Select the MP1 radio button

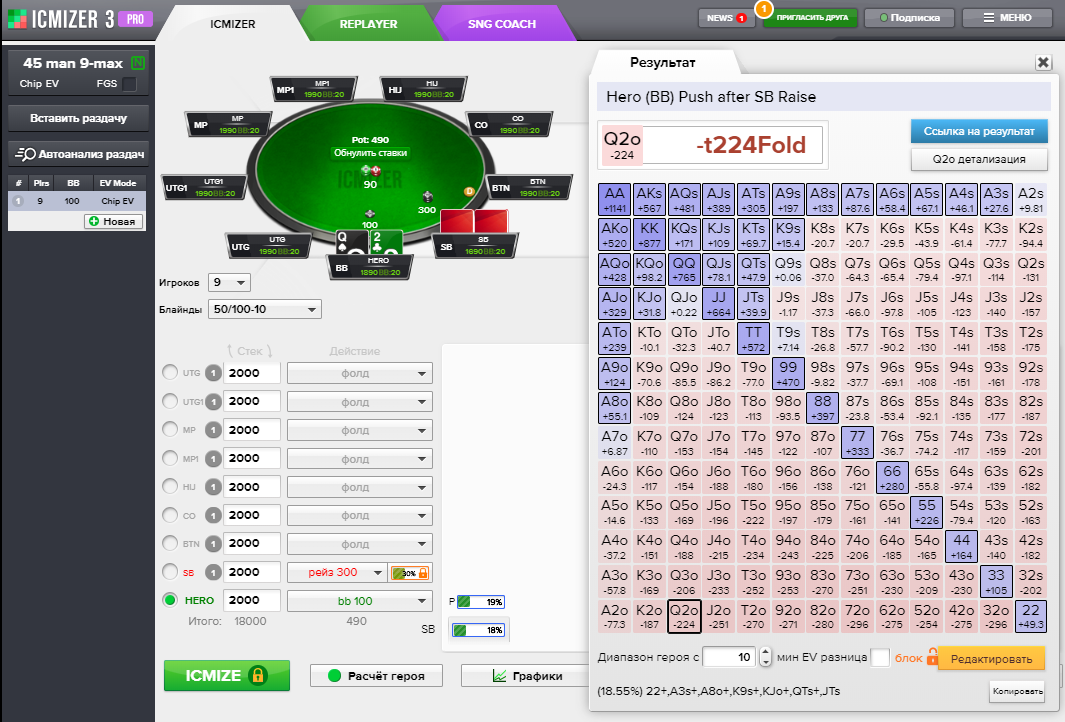pyautogui.click(x=170, y=458)
